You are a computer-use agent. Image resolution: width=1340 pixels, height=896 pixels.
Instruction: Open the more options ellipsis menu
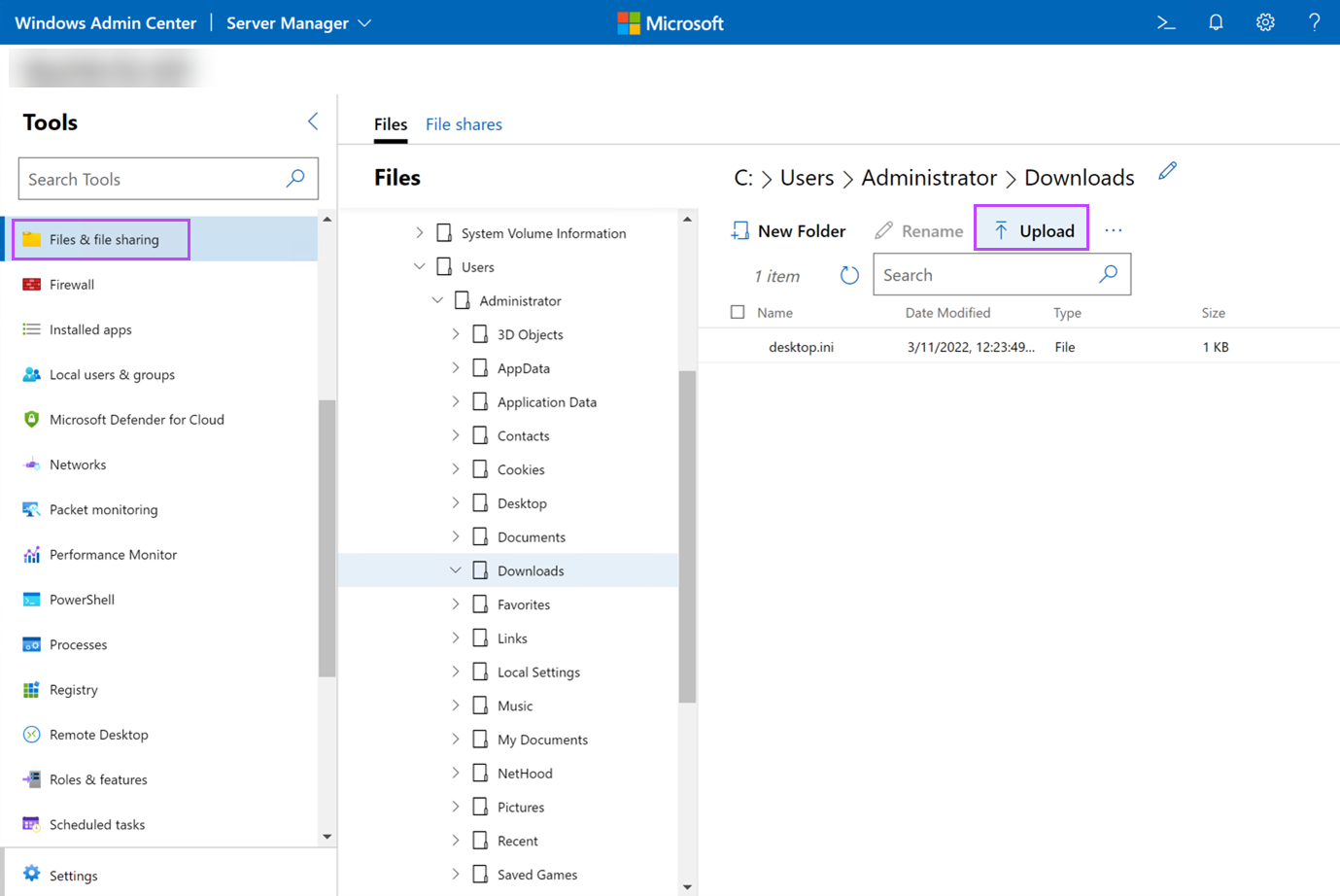click(x=1114, y=230)
